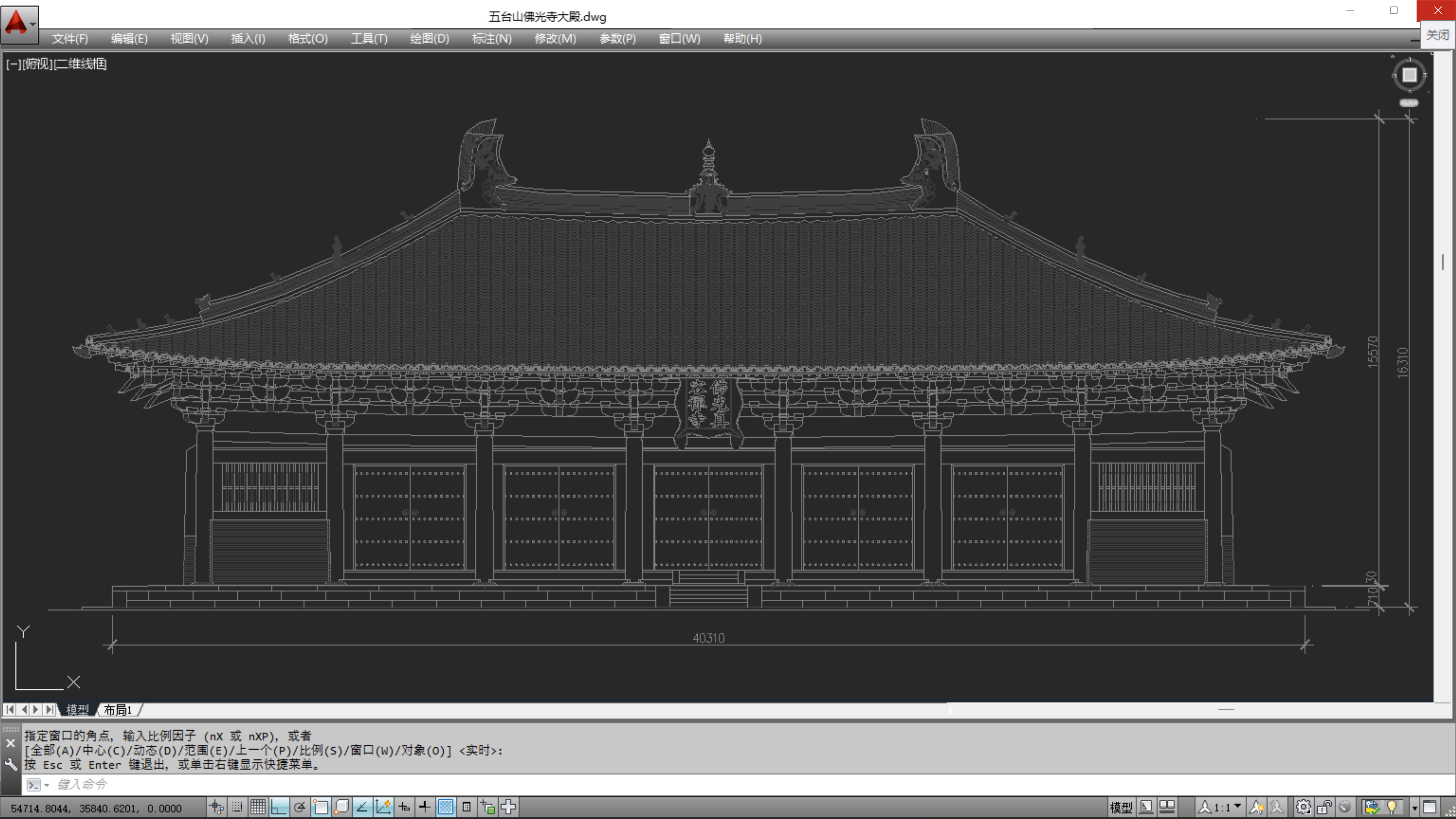Screen dimensions: 1456x819
Task: Click the Dynamic Input status icon
Action: tap(404, 806)
